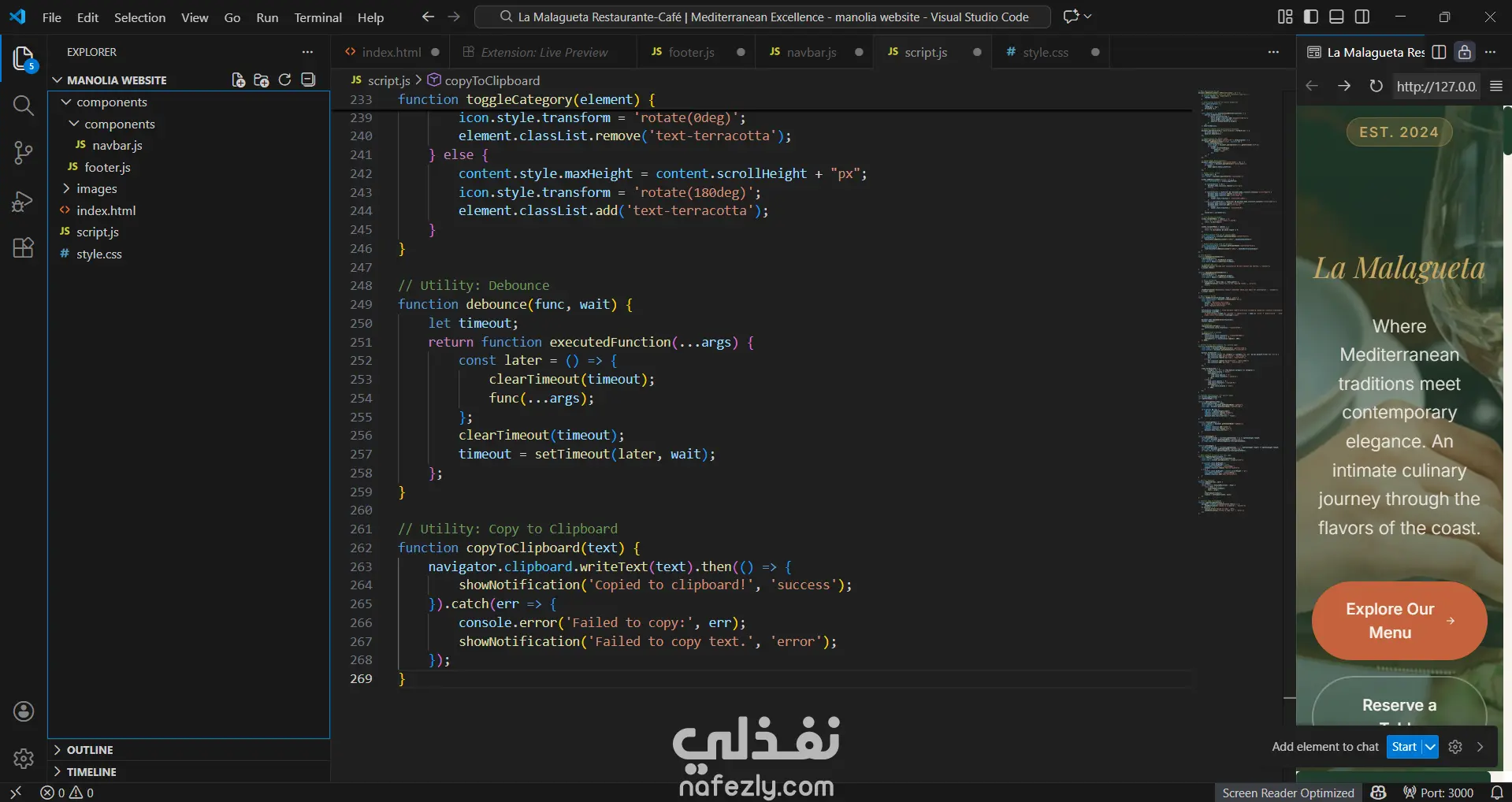
Task: Go back using the title bar arrow
Action: point(428,17)
